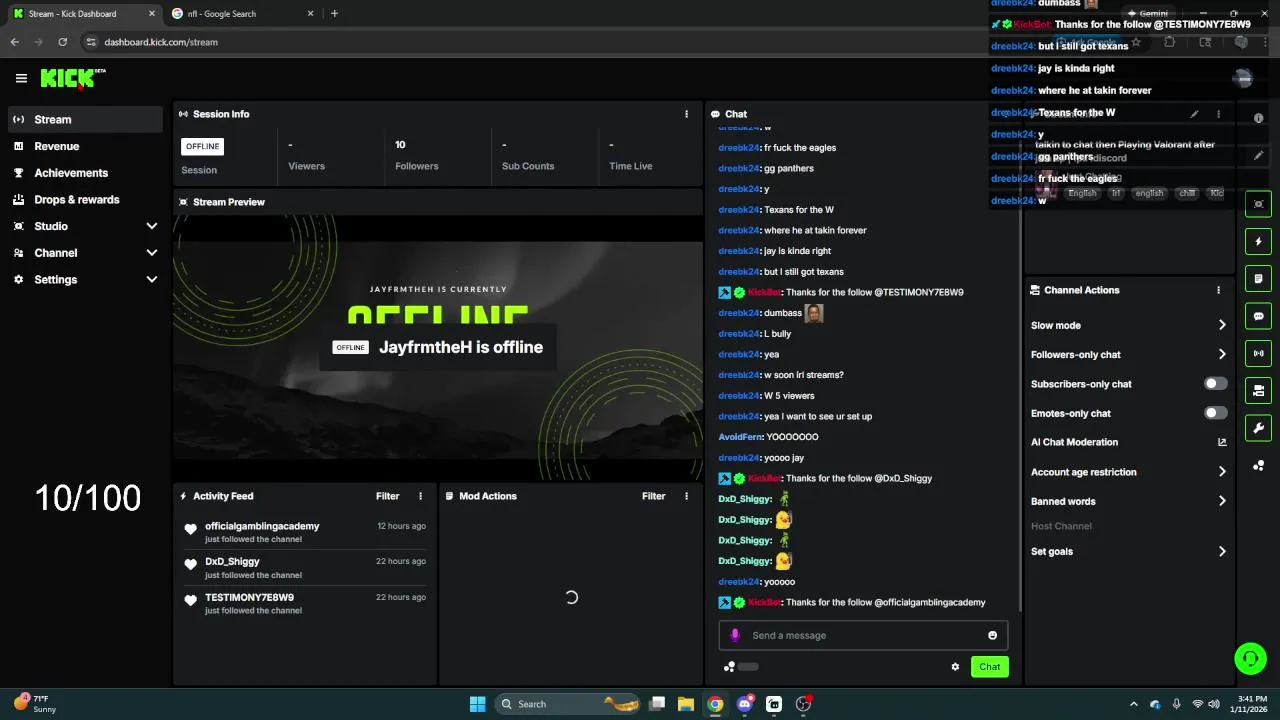This screenshot has width=1280, height=720.
Task: Open a new browser tab
Action: [x=334, y=14]
